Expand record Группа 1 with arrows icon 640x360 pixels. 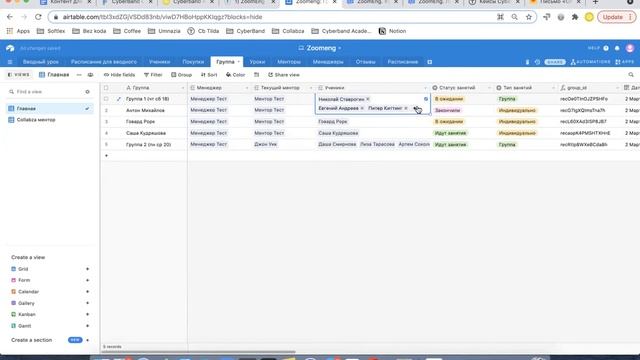click(x=119, y=99)
